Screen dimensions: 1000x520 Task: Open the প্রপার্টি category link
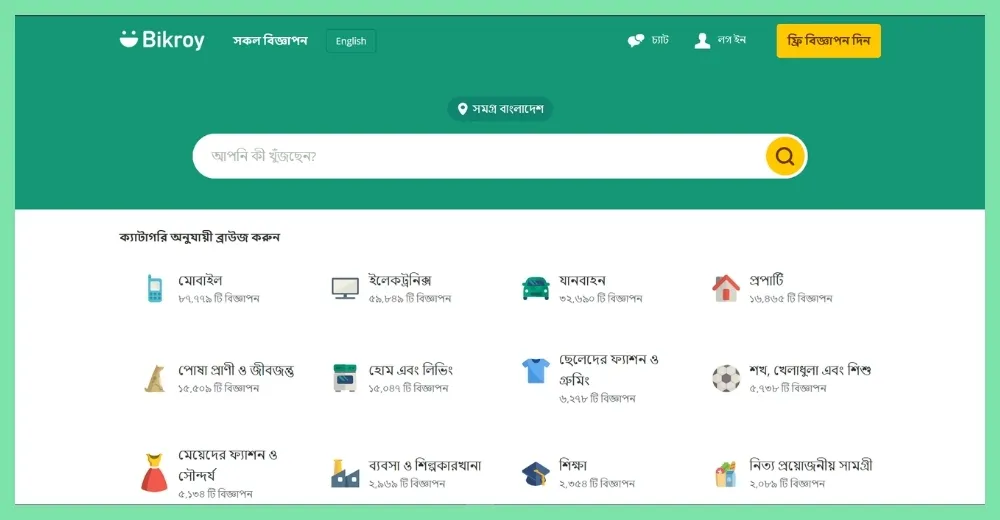click(766, 280)
